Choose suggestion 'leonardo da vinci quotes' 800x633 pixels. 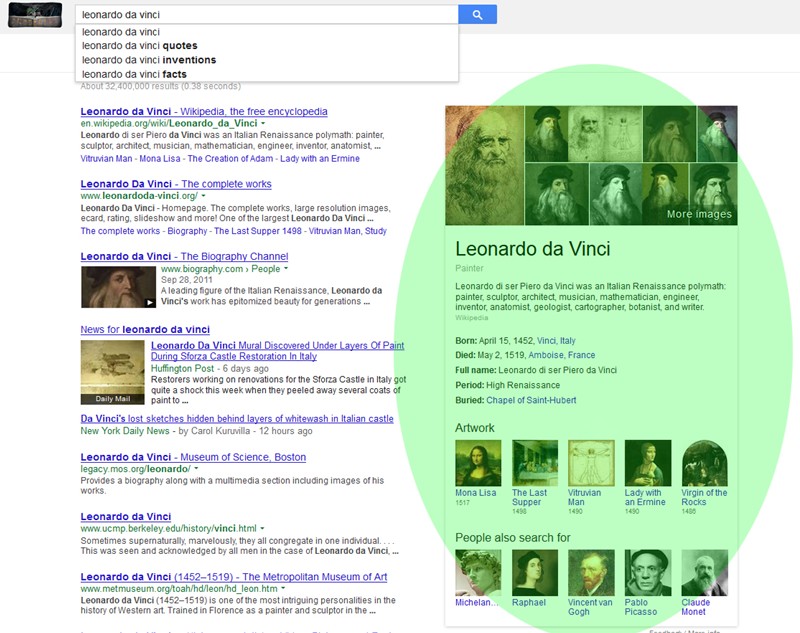tap(140, 46)
